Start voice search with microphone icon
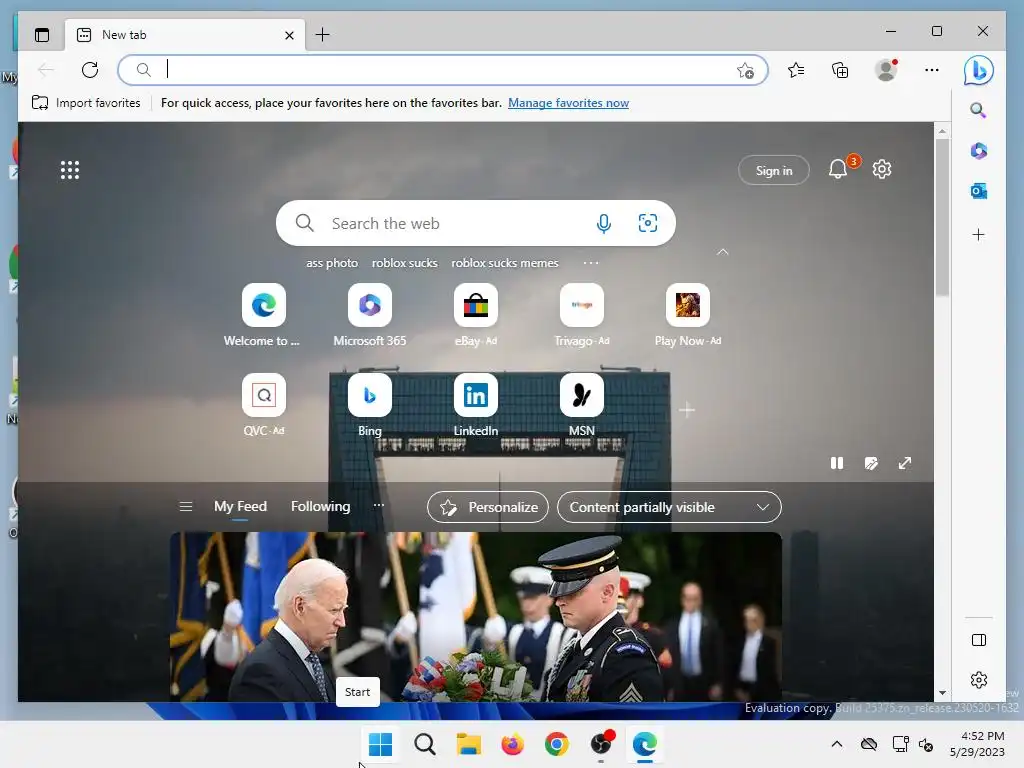Image resolution: width=1024 pixels, height=768 pixels. [x=604, y=223]
